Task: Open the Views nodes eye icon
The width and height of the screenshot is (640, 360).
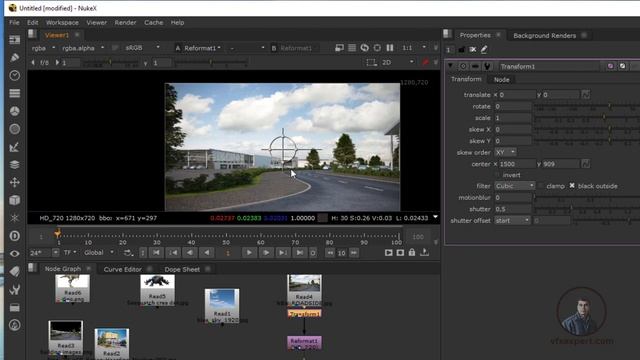Action: 15,253
